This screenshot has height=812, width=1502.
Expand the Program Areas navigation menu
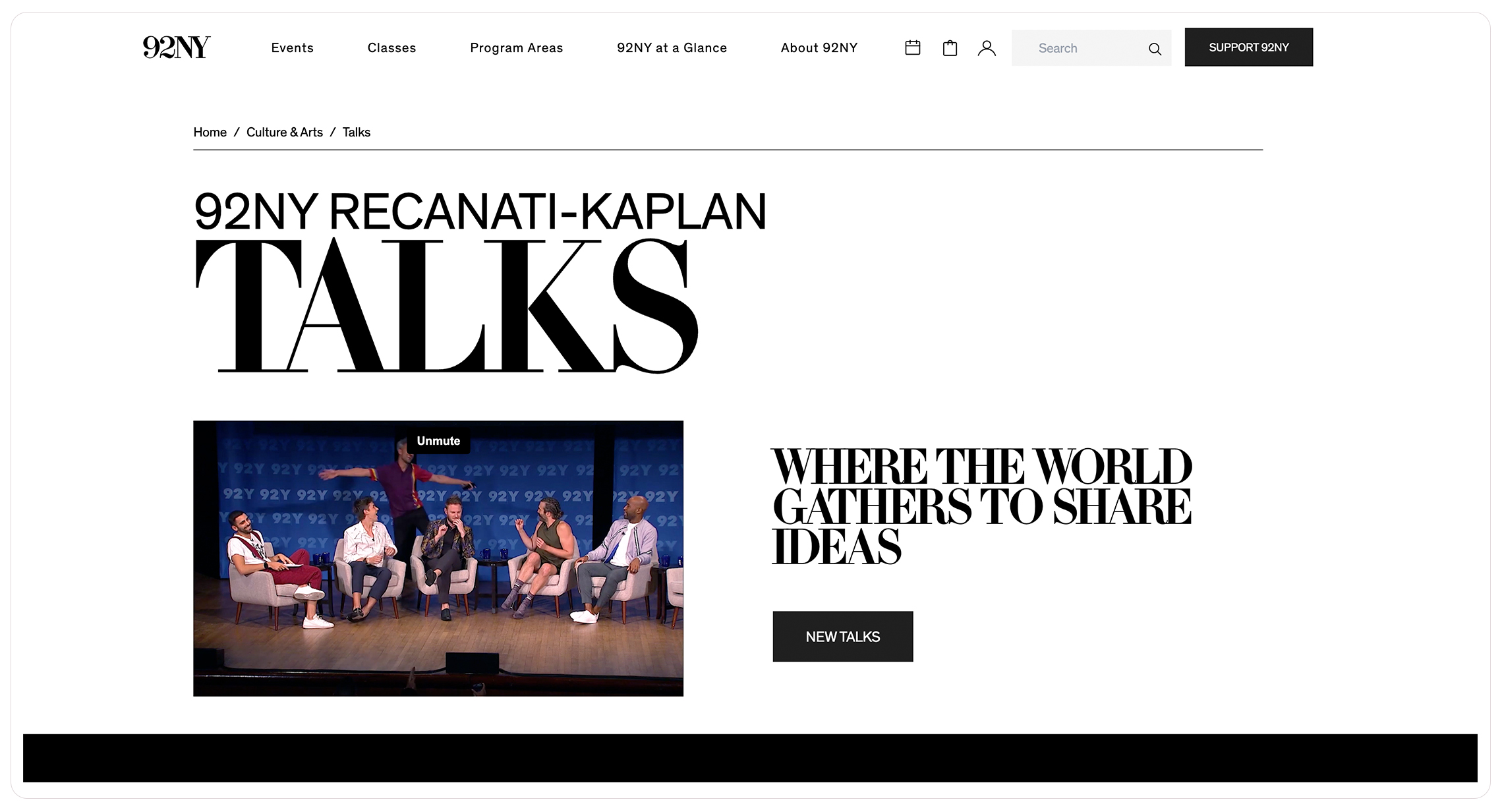point(516,47)
